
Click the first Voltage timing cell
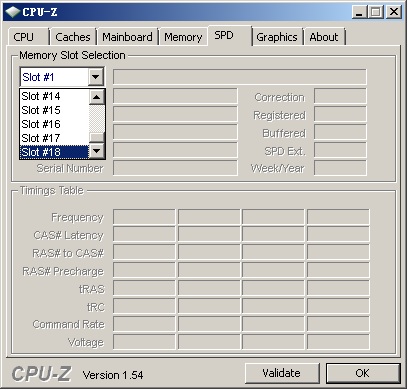(x=144, y=342)
